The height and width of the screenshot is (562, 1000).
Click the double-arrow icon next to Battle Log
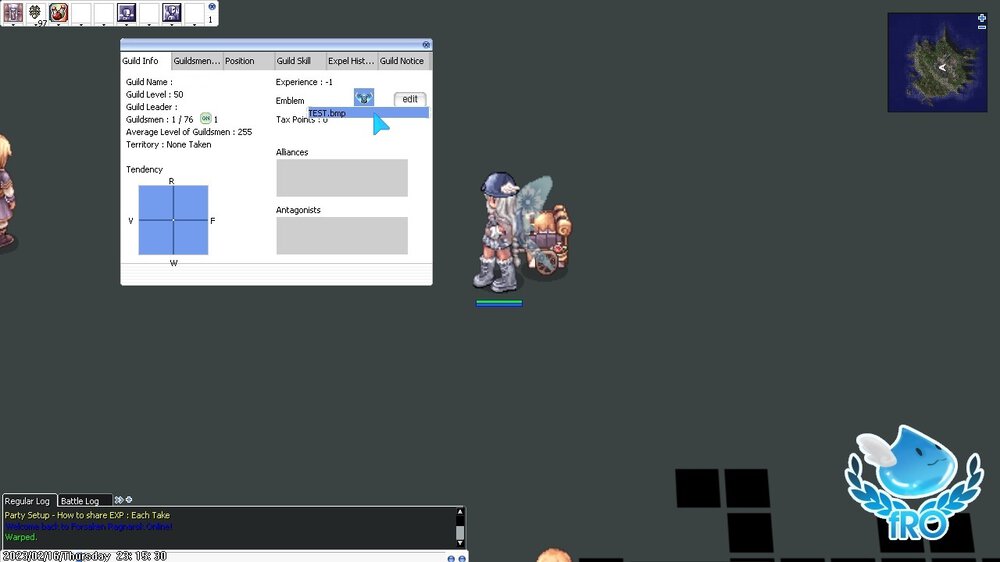[119, 500]
